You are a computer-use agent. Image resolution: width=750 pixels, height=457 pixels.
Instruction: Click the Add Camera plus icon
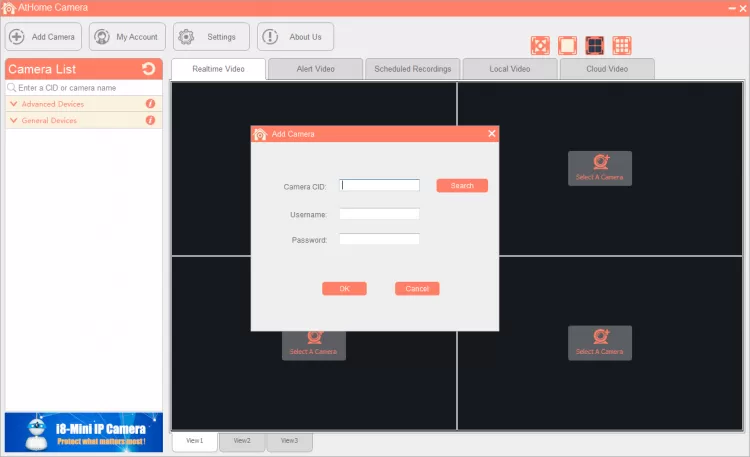click(x=17, y=37)
